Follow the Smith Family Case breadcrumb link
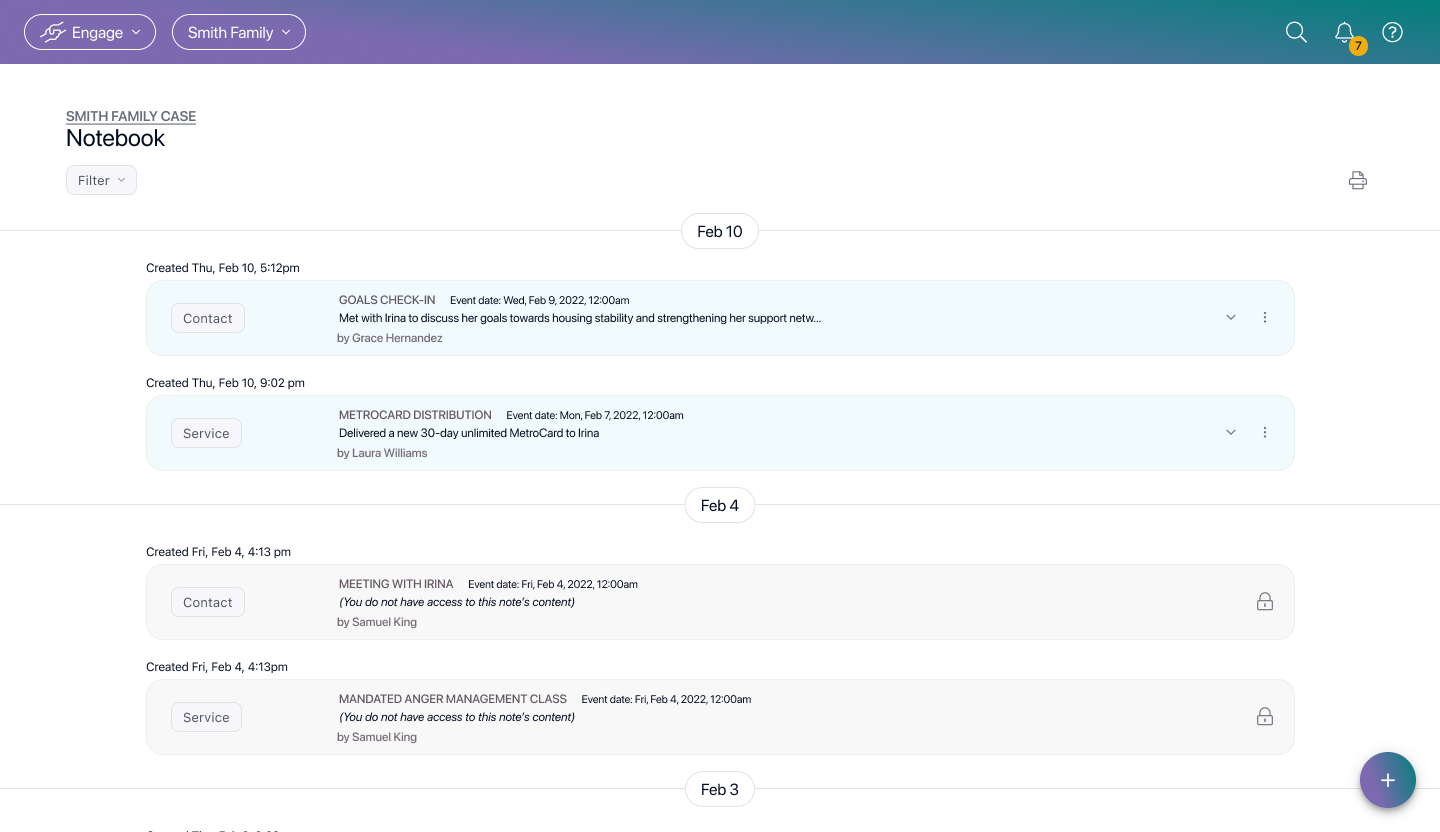 [x=131, y=116]
